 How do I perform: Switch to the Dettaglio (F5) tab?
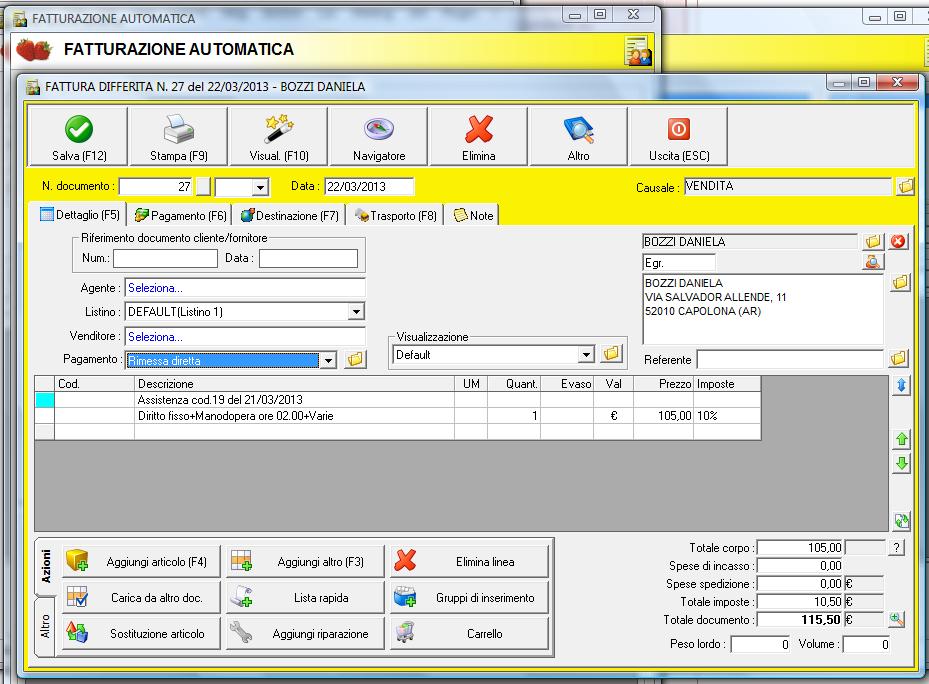[80, 215]
